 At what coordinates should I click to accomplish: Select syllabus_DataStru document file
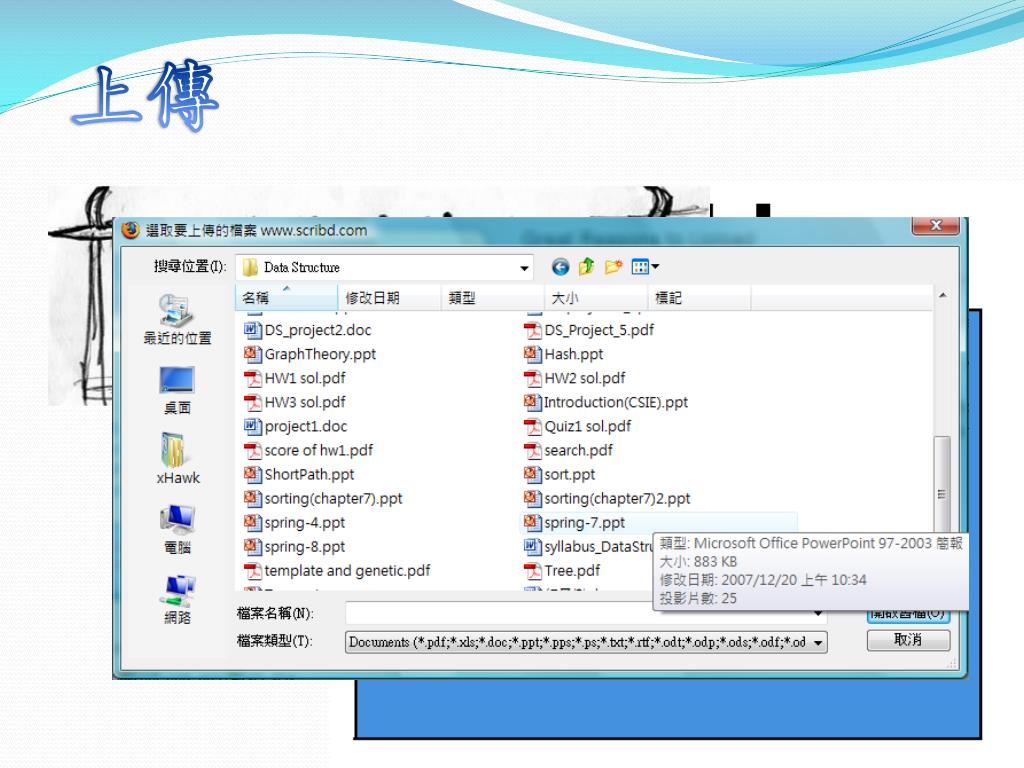[588, 547]
